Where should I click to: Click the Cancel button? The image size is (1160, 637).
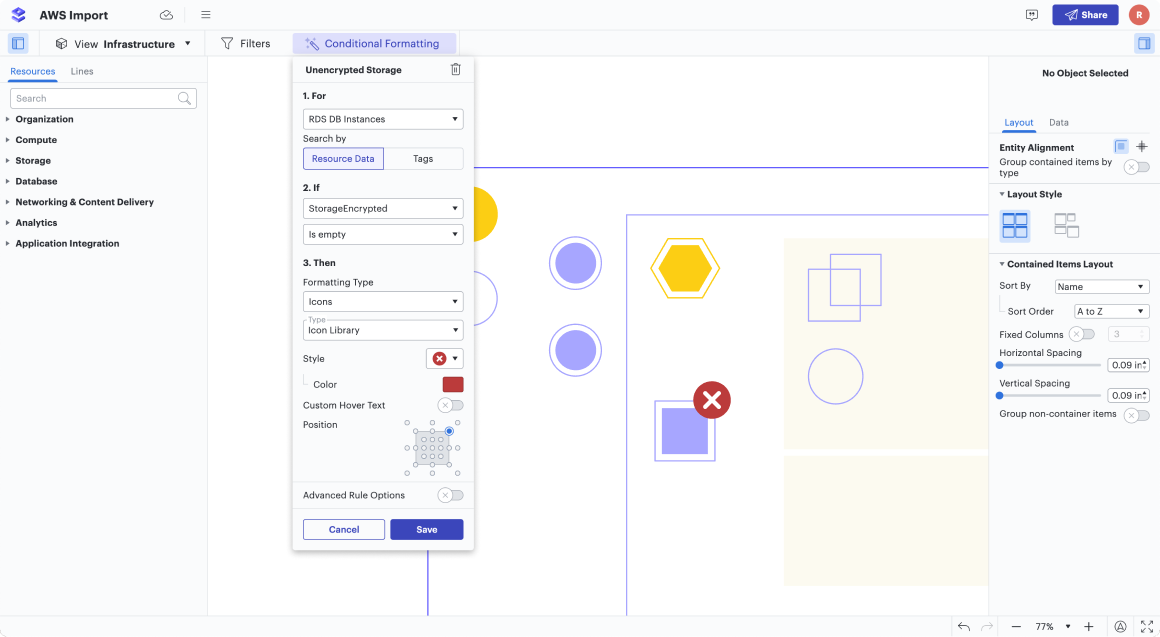pyautogui.click(x=344, y=530)
